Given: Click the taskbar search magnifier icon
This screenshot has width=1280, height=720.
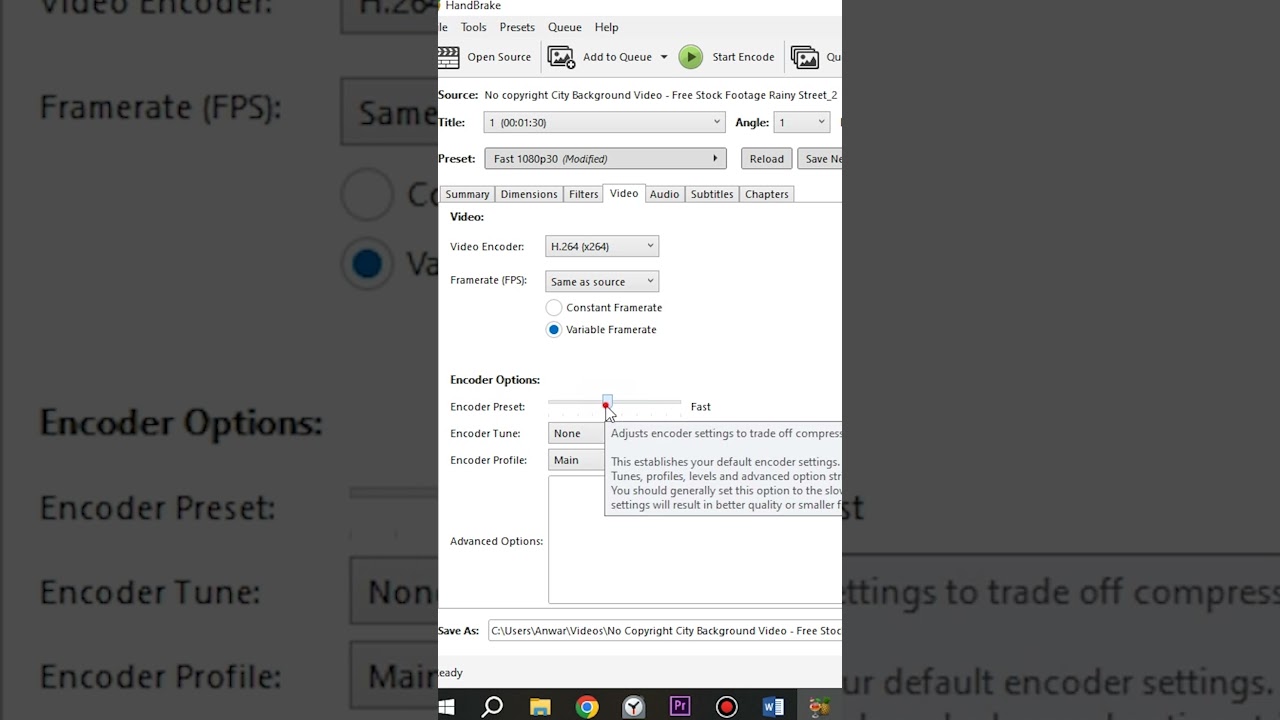Looking at the screenshot, I should [492, 707].
